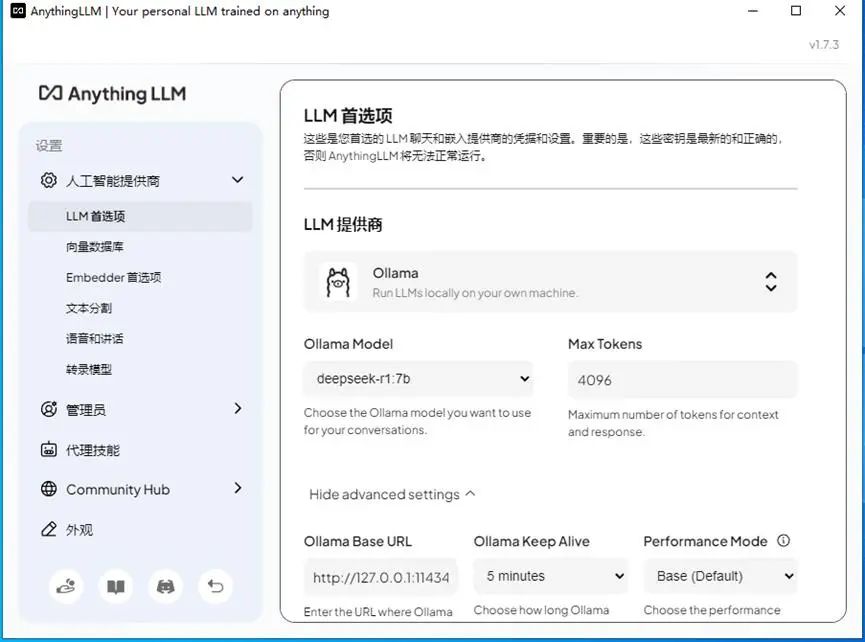Screen dimensions: 865x642
Task: Minimize the AnythingLLM window
Action: point(753,10)
